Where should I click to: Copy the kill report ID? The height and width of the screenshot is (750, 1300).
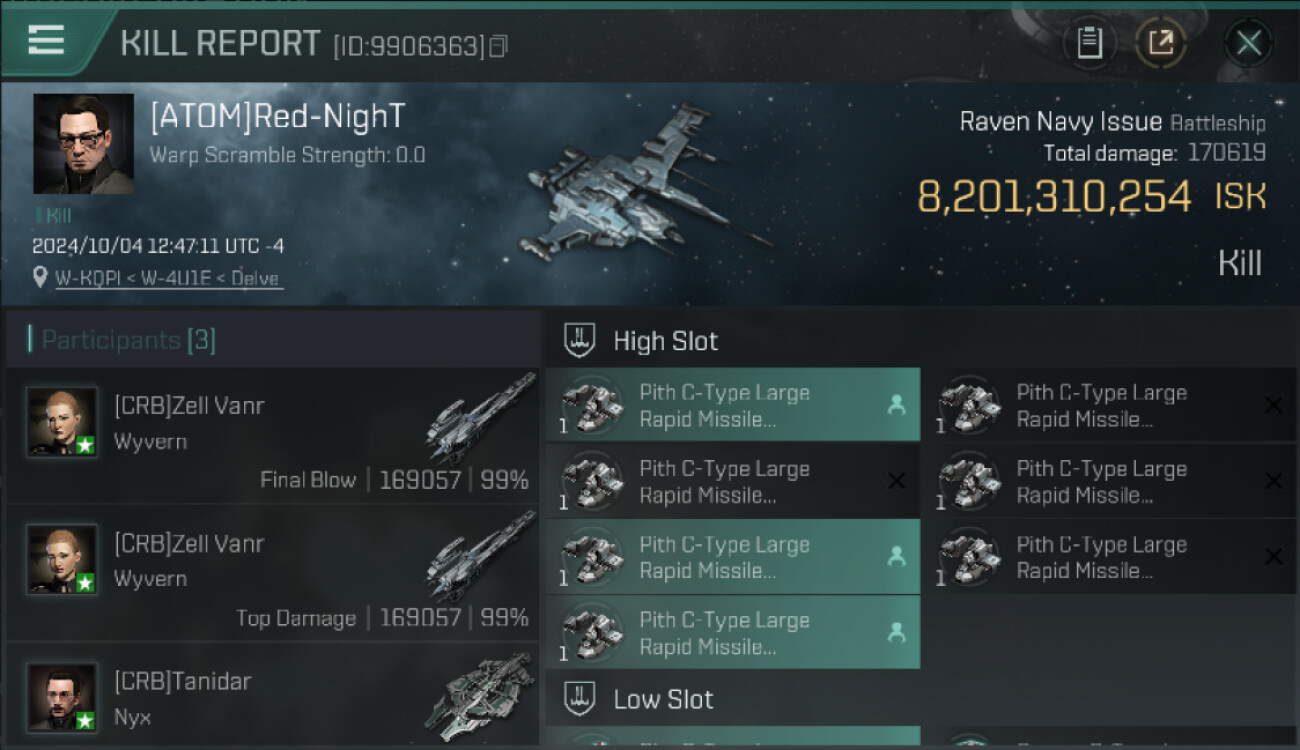pos(498,45)
